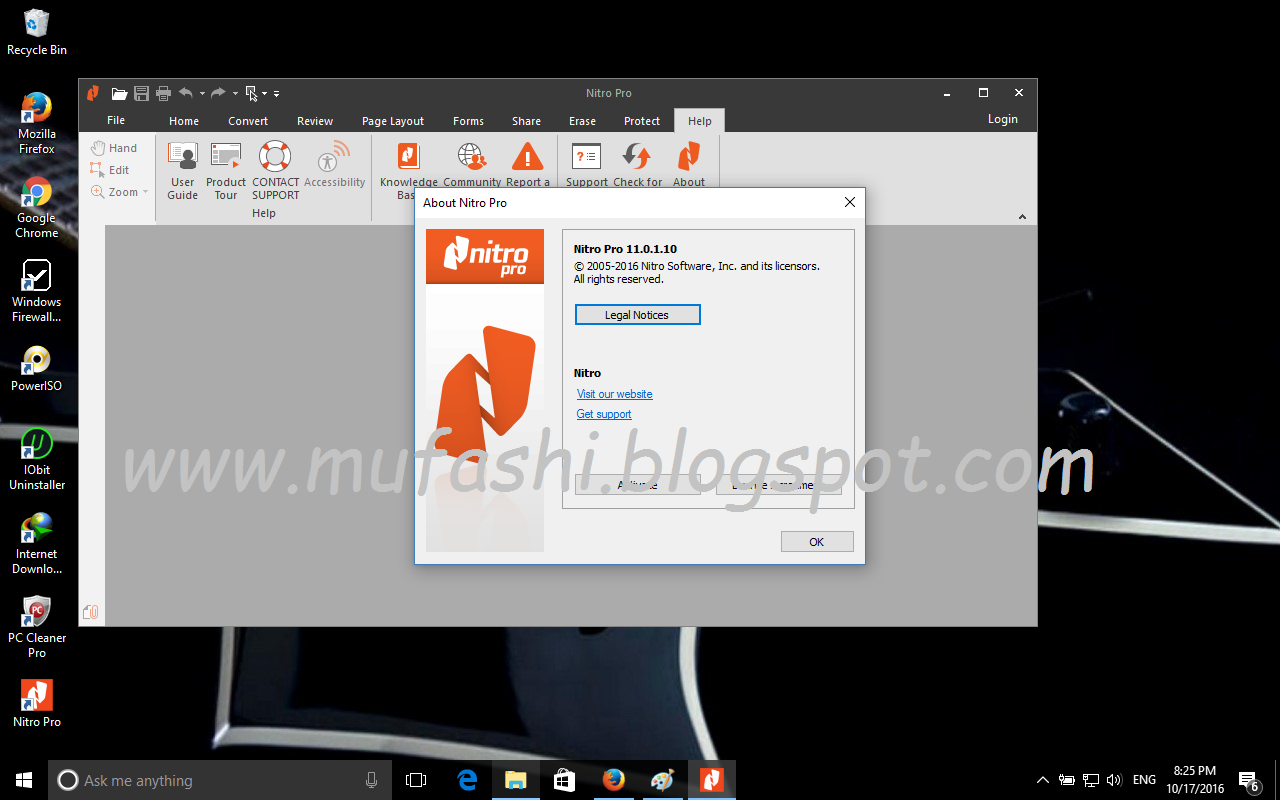
Task: Launch the Product Tour
Action: [226, 171]
